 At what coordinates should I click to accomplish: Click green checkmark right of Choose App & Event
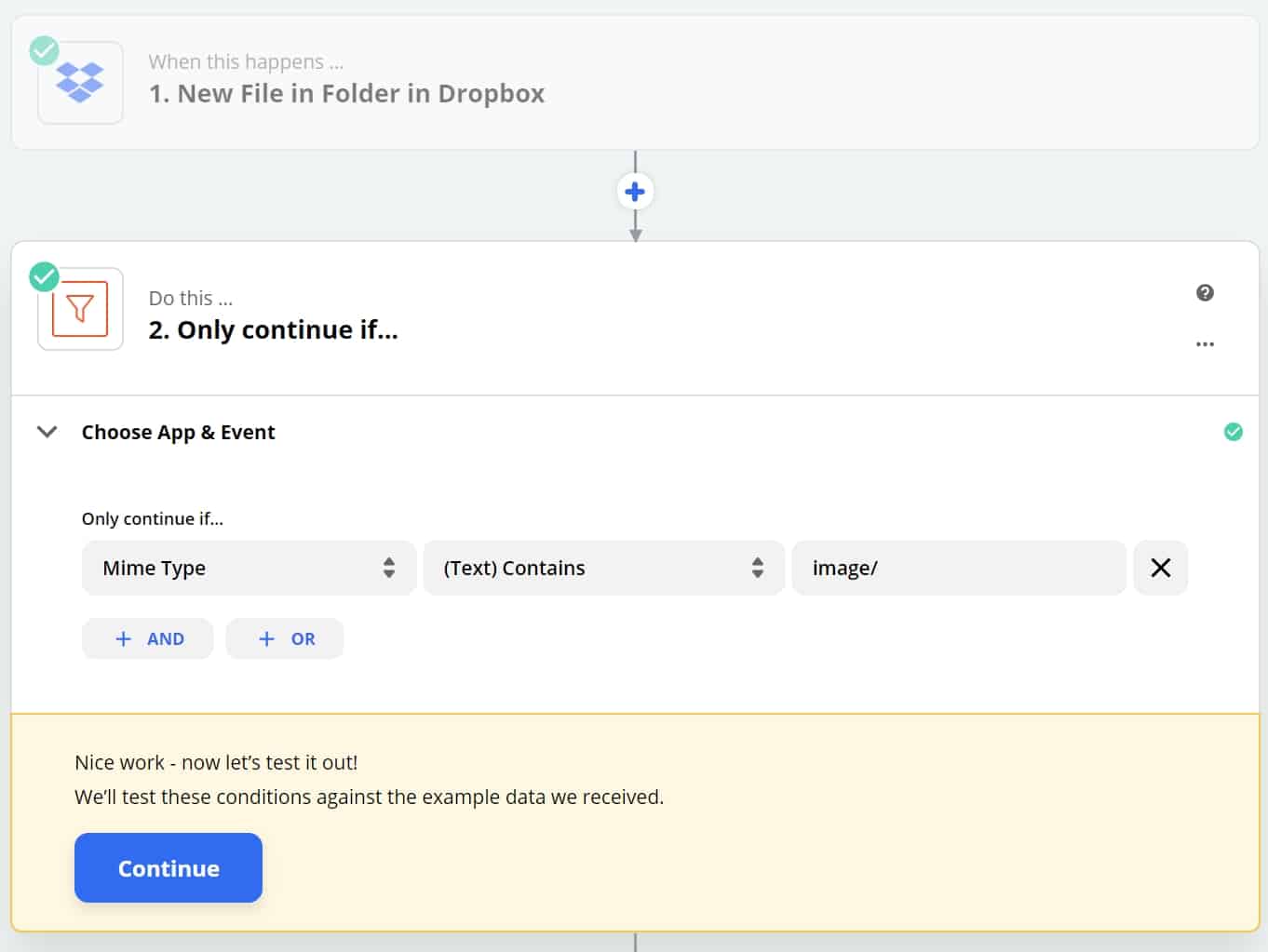1233,432
